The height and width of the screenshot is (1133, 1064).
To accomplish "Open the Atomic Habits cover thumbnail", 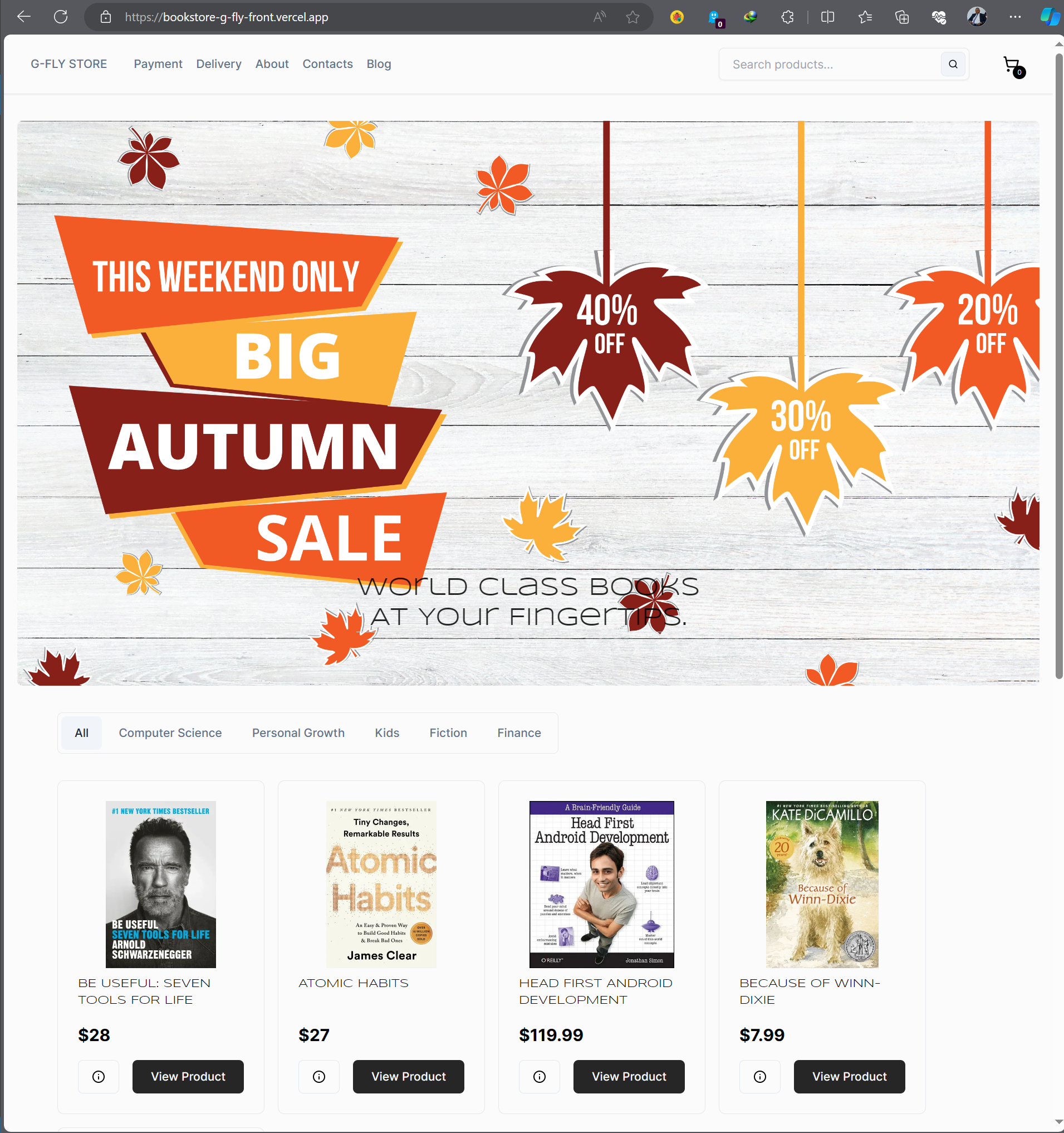I will pos(381,885).
